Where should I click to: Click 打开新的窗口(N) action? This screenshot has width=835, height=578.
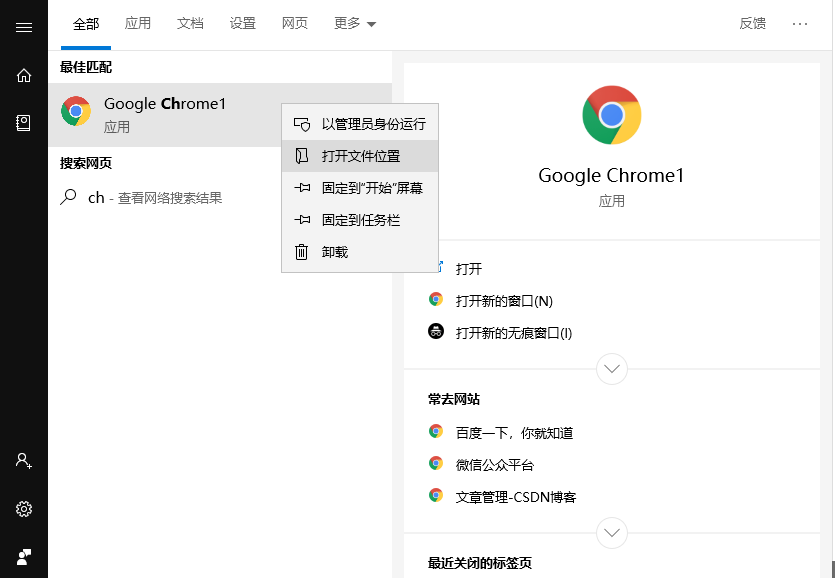504,301
